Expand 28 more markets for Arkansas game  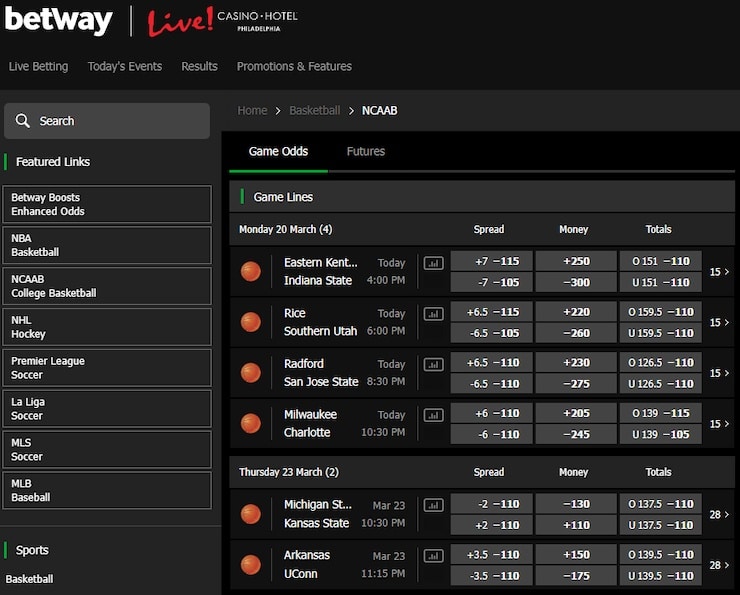click(x=719, y=565)
